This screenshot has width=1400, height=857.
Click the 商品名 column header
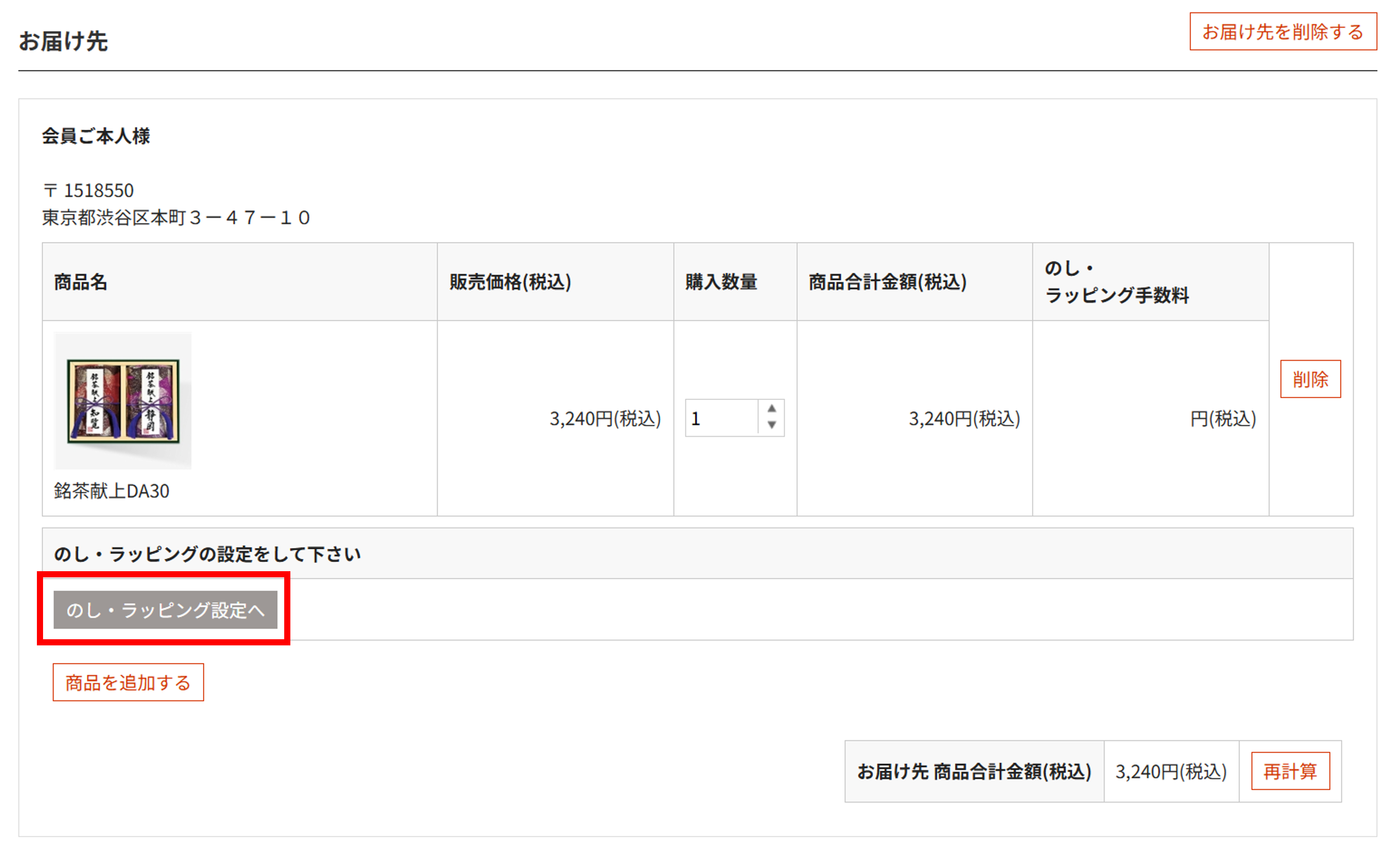click(81, 282)
